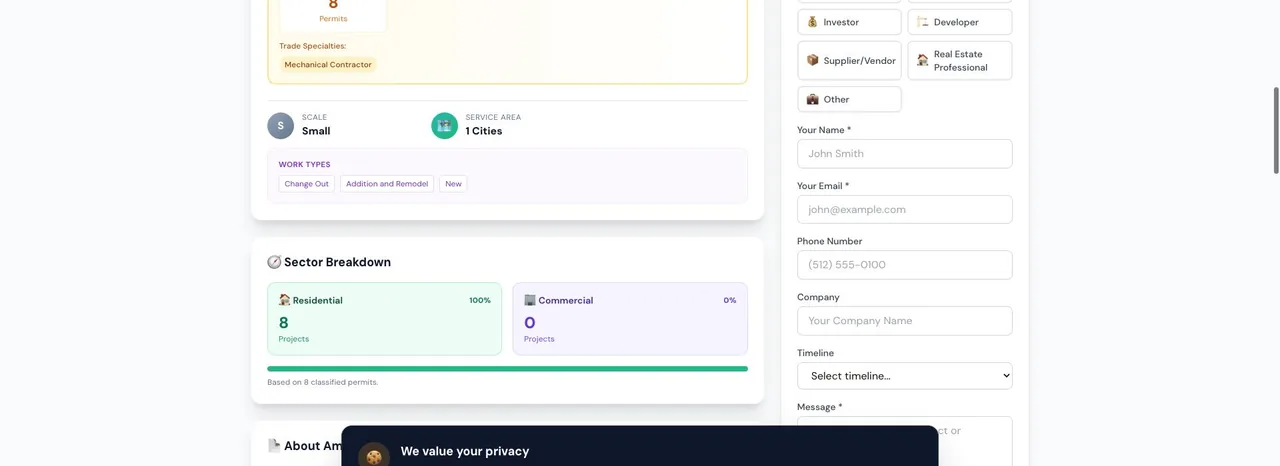
Task: Click the 'Small' scale value
Action: 316,131
